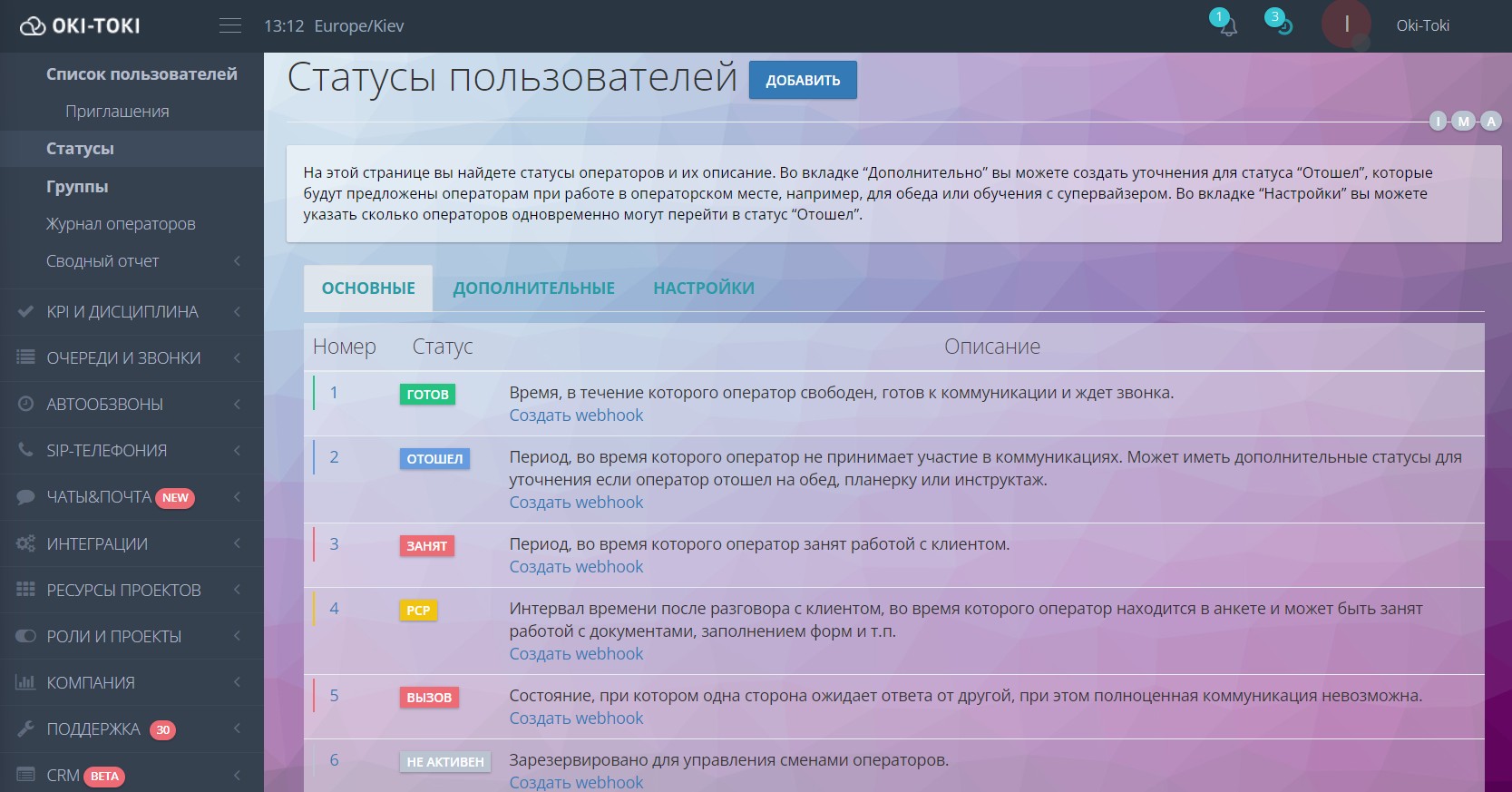
Task: Click the Ресурсы проектов grid icon
Action: pos(25,590)
